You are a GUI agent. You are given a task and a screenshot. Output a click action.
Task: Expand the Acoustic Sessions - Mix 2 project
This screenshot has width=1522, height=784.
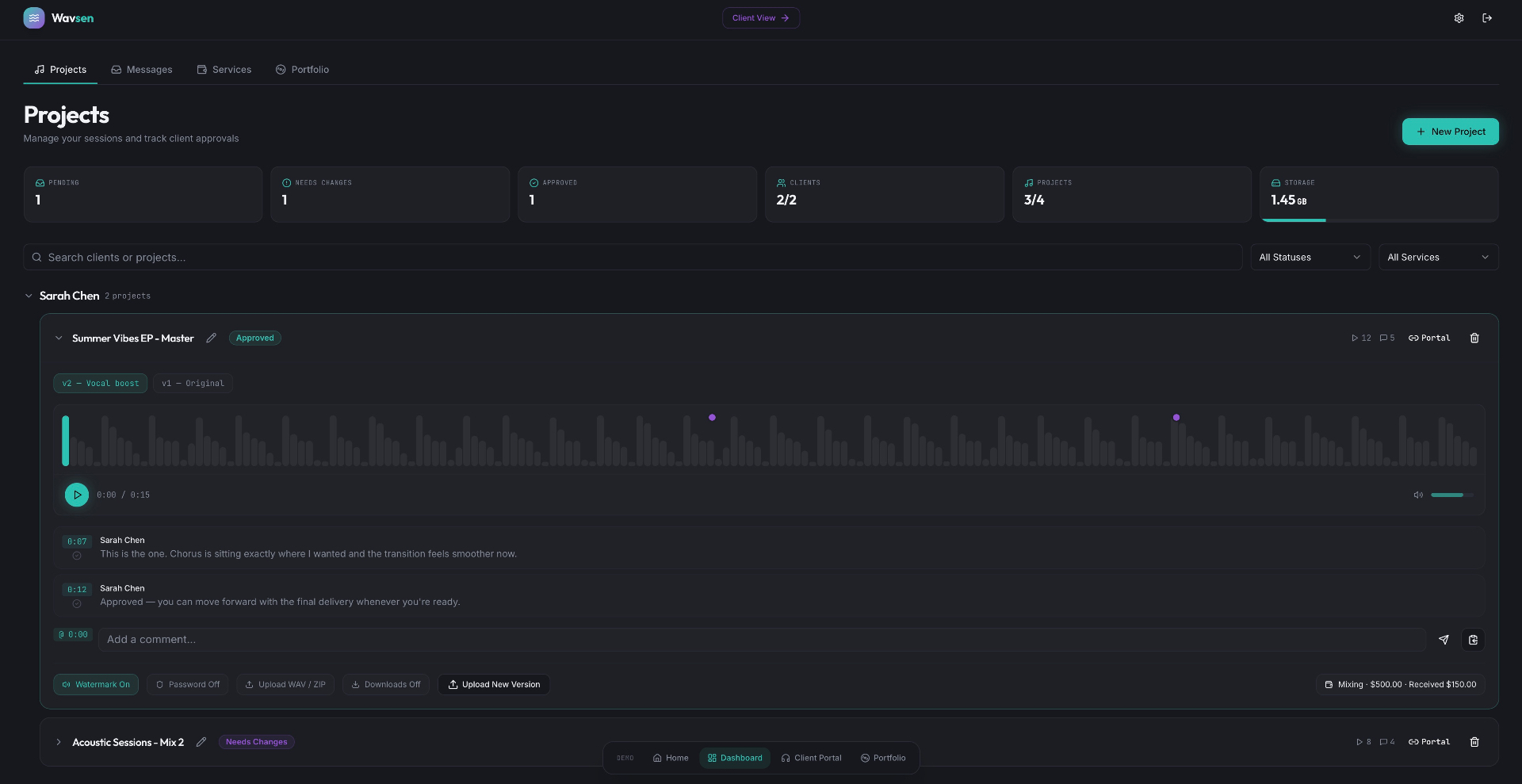(x=59, y=742)
